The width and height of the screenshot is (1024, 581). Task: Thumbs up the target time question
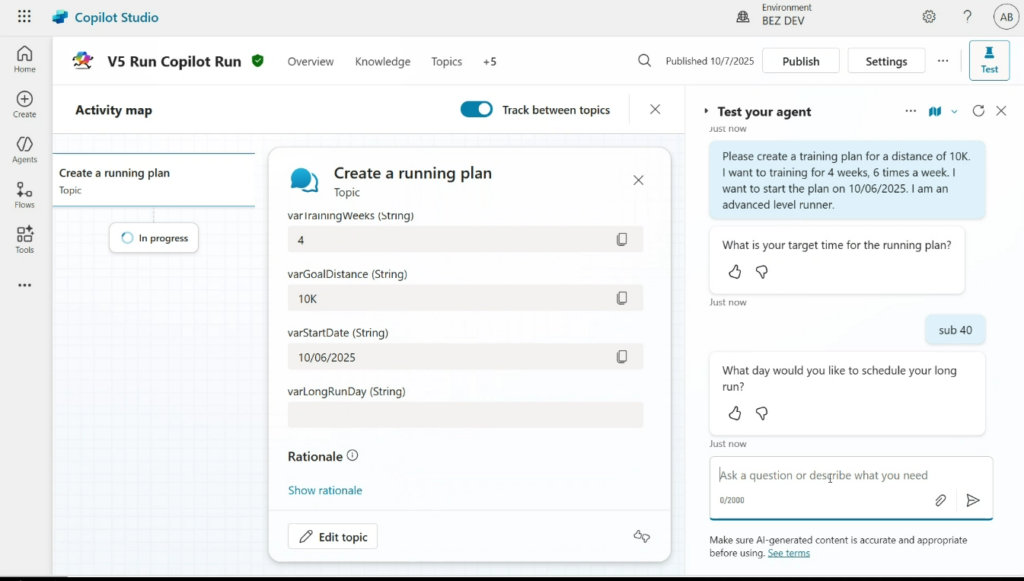point(735,272)
